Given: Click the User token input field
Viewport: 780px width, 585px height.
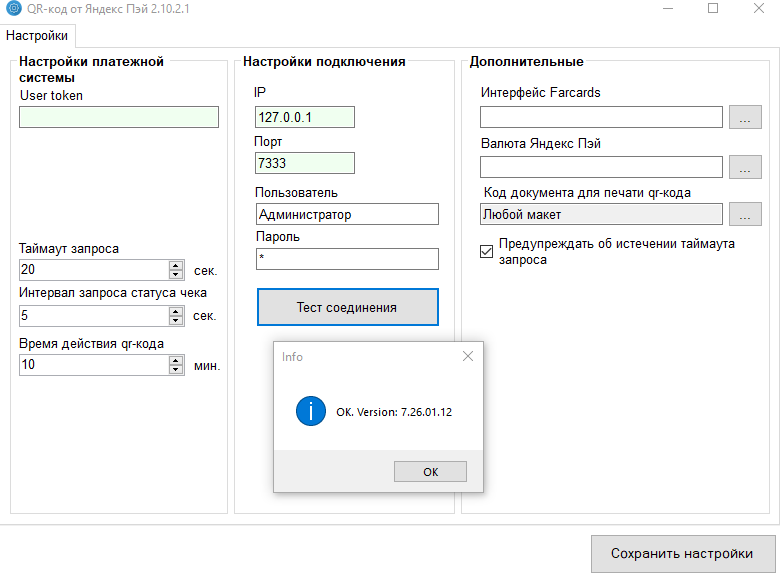Looking at the screenshot, I should pos(118,117).
